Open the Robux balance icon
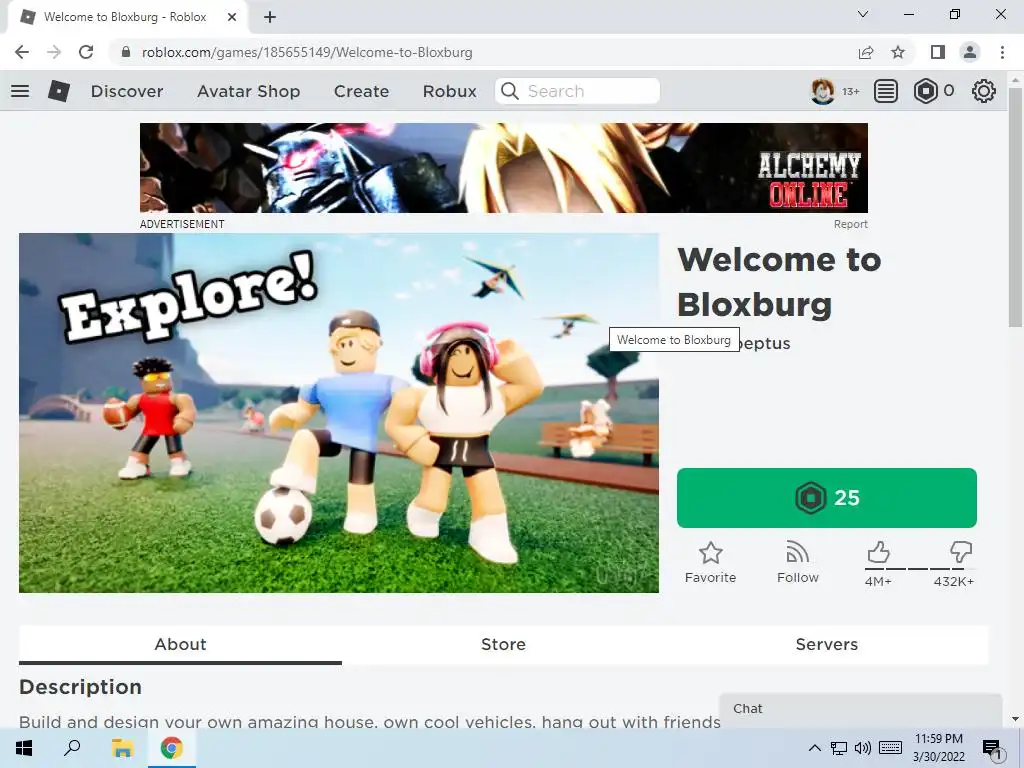 click(925, 91)
